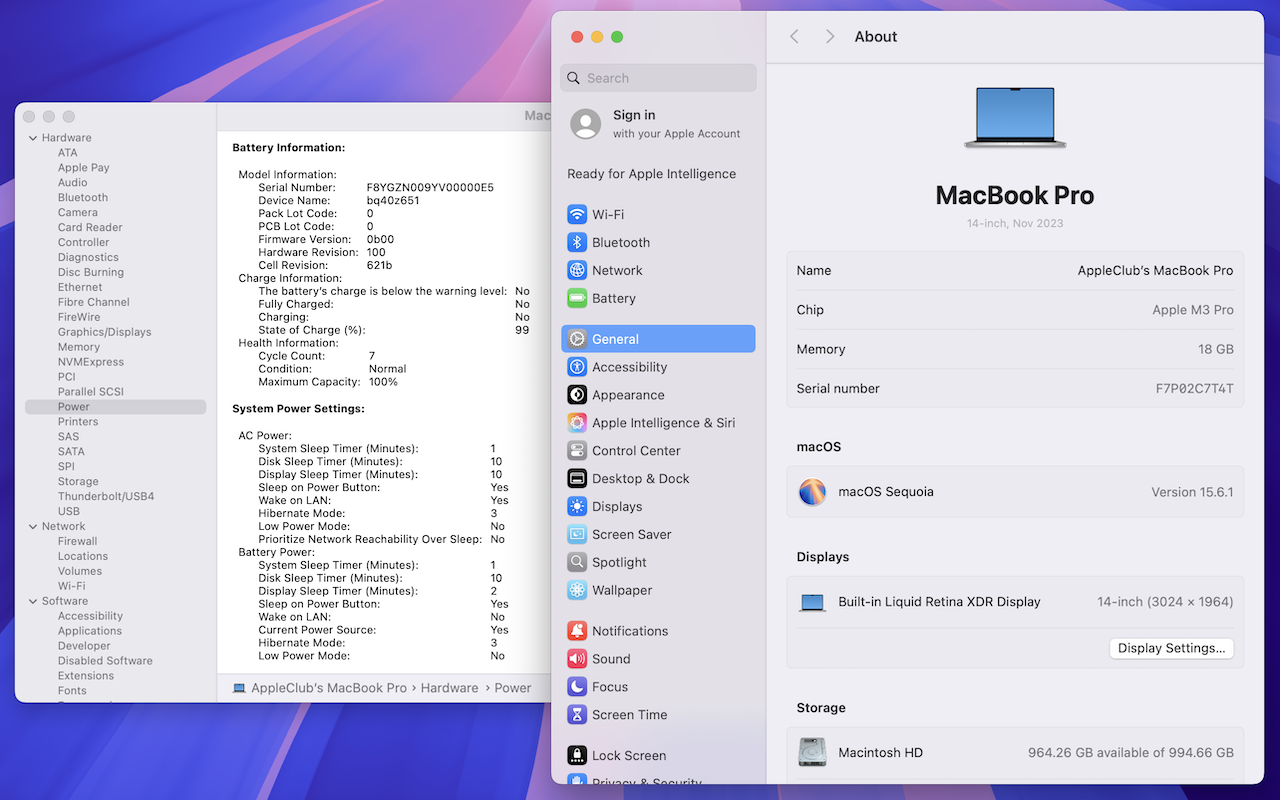
Task: Click the Network globe icon
Action: pos(577,270)
